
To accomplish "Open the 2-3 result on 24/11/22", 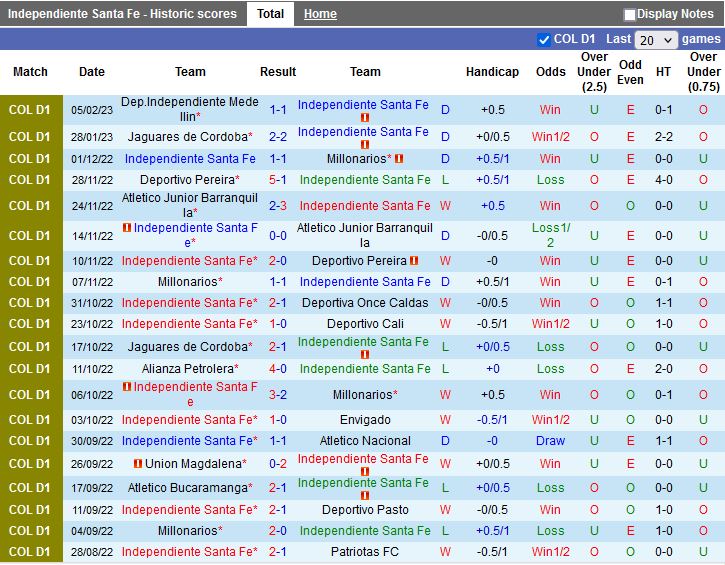I will (x=278, y=205).
